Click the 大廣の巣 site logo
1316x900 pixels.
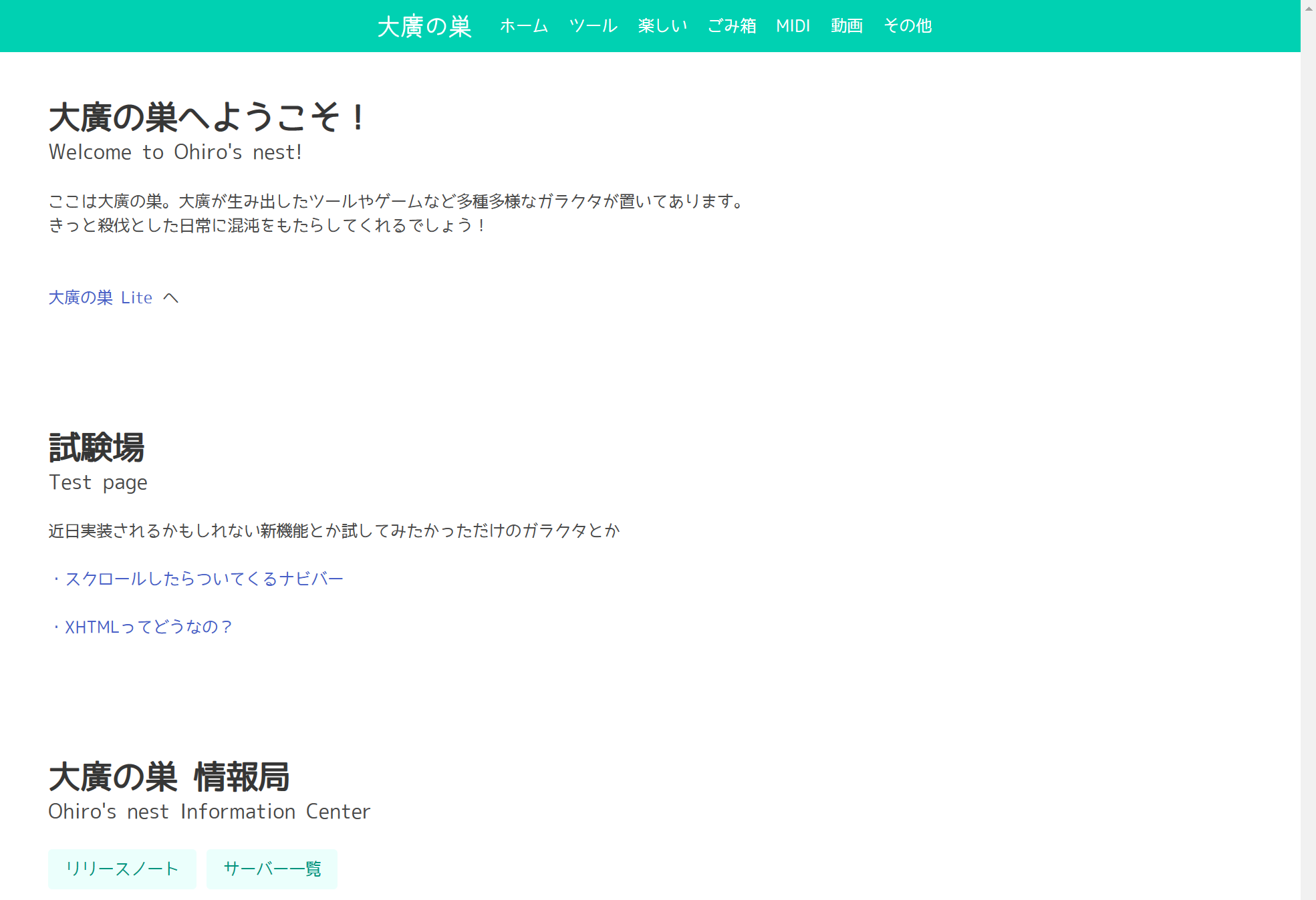pyautogui.click(x=424, y=26)
